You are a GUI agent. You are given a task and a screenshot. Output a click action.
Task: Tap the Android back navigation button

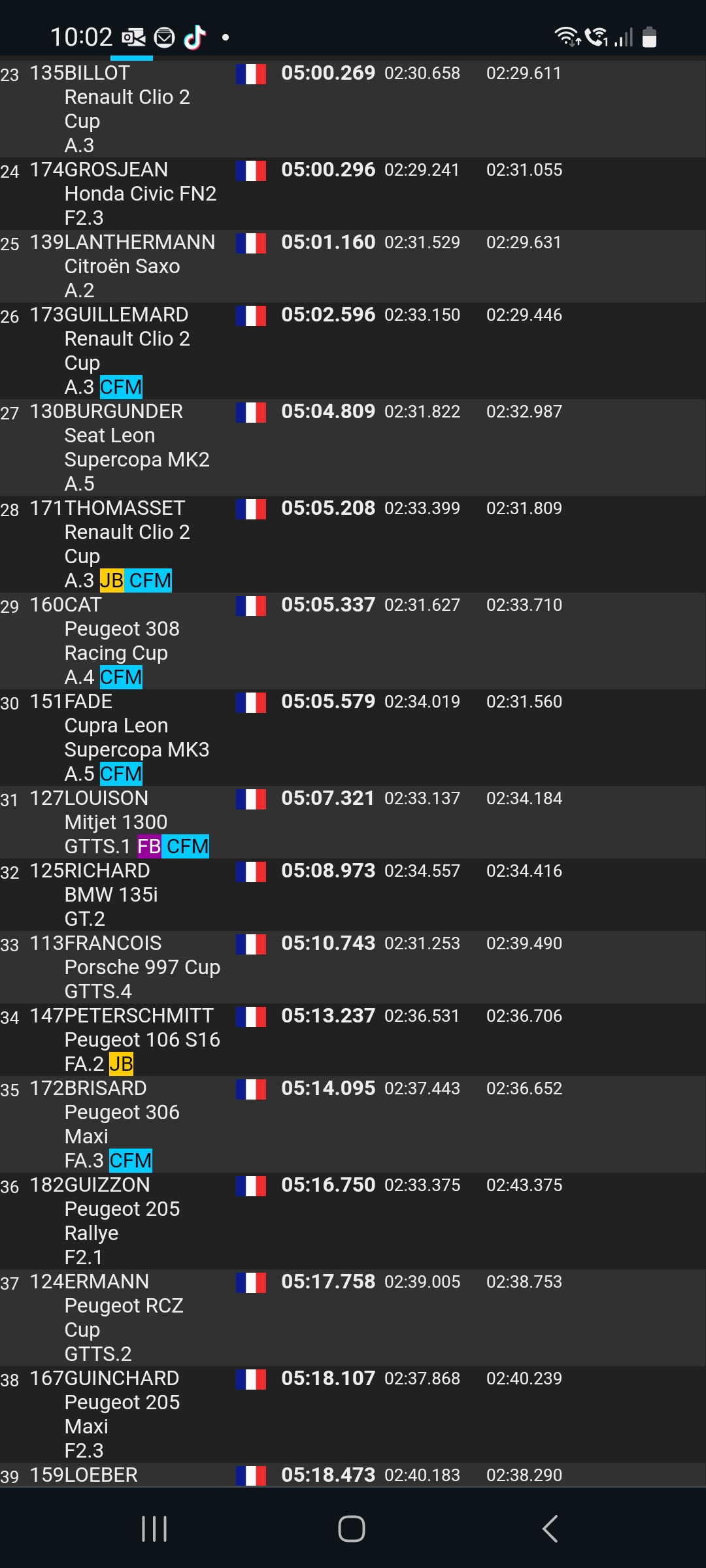click(550, 1529)
